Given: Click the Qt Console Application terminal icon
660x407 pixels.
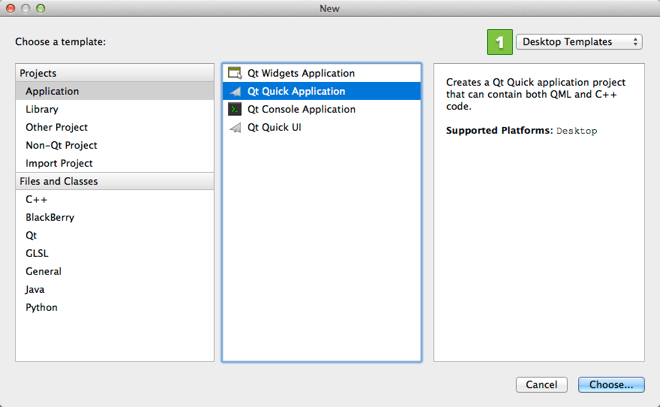Looking at the screenshot, I should [x=235, y=109].
